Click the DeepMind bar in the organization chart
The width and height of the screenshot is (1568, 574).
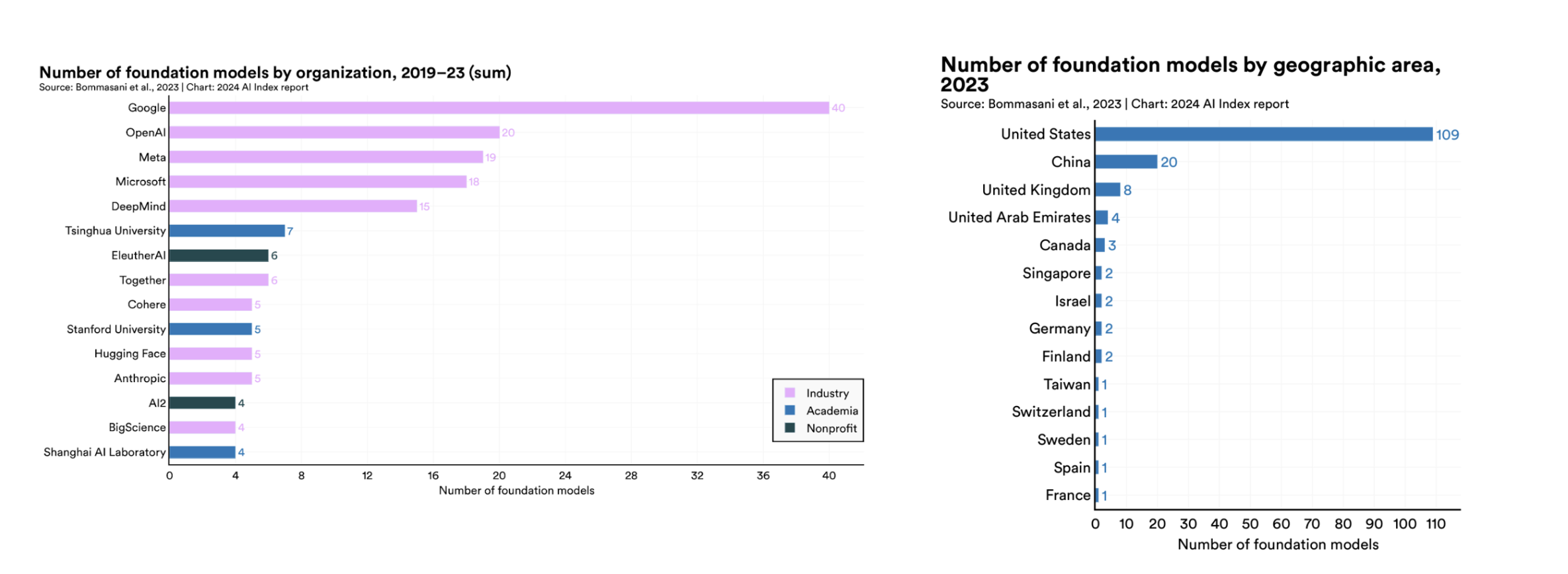(293, 206)
